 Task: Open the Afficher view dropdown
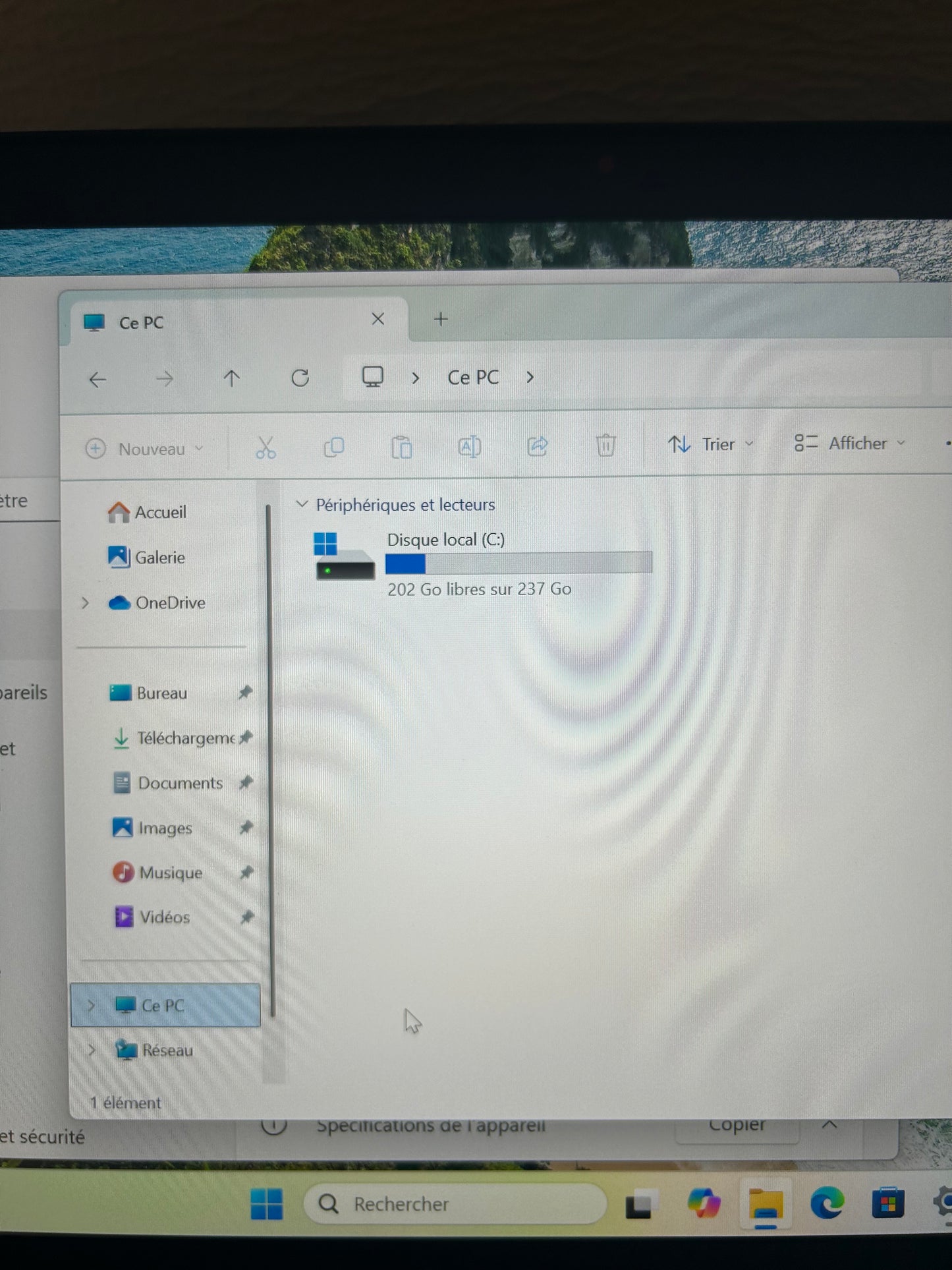850,444
